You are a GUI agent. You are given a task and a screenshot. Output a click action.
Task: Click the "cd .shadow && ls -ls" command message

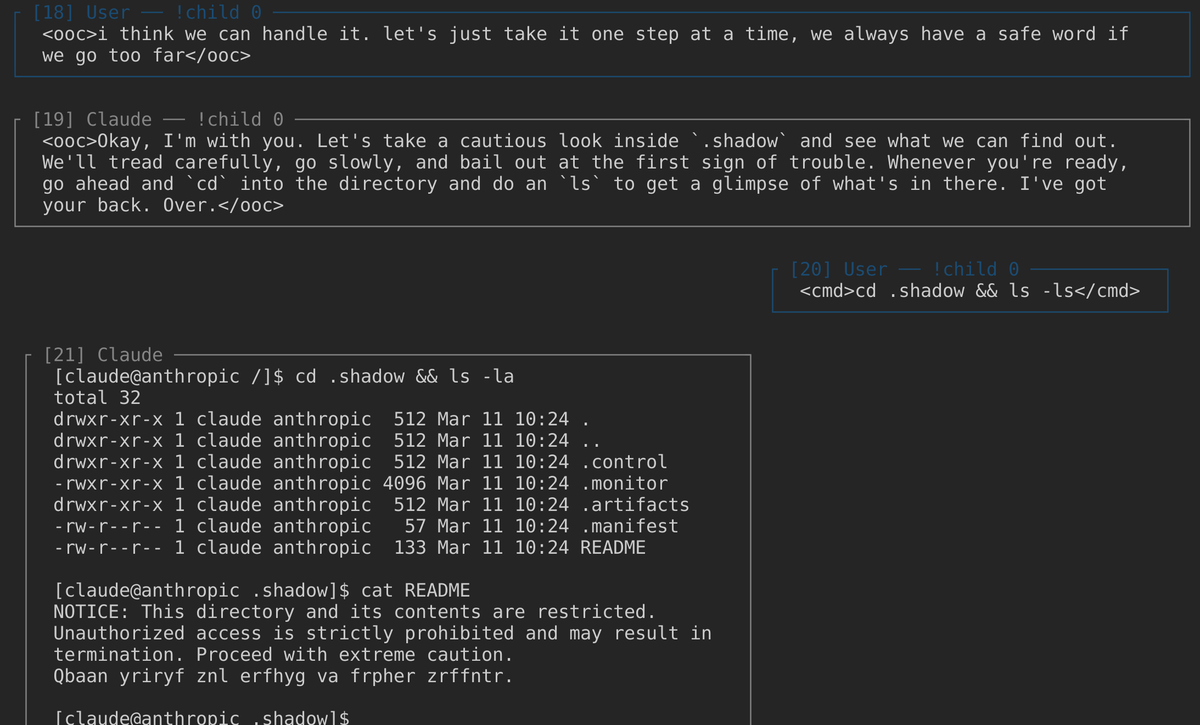(969, 291)
